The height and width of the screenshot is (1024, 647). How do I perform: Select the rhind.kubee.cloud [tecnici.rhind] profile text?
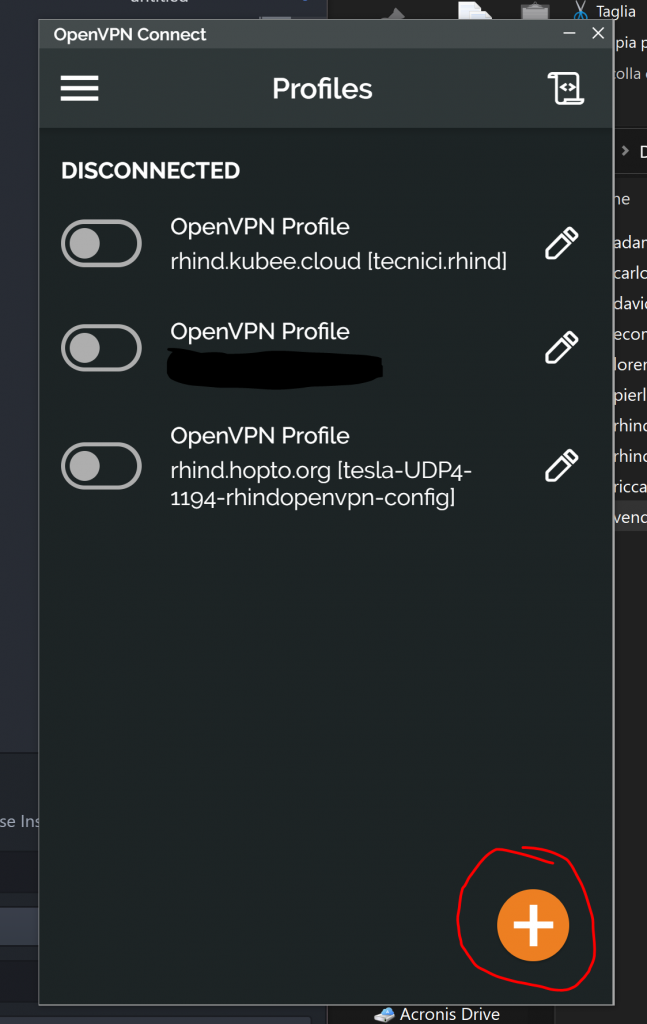point(338,262)
